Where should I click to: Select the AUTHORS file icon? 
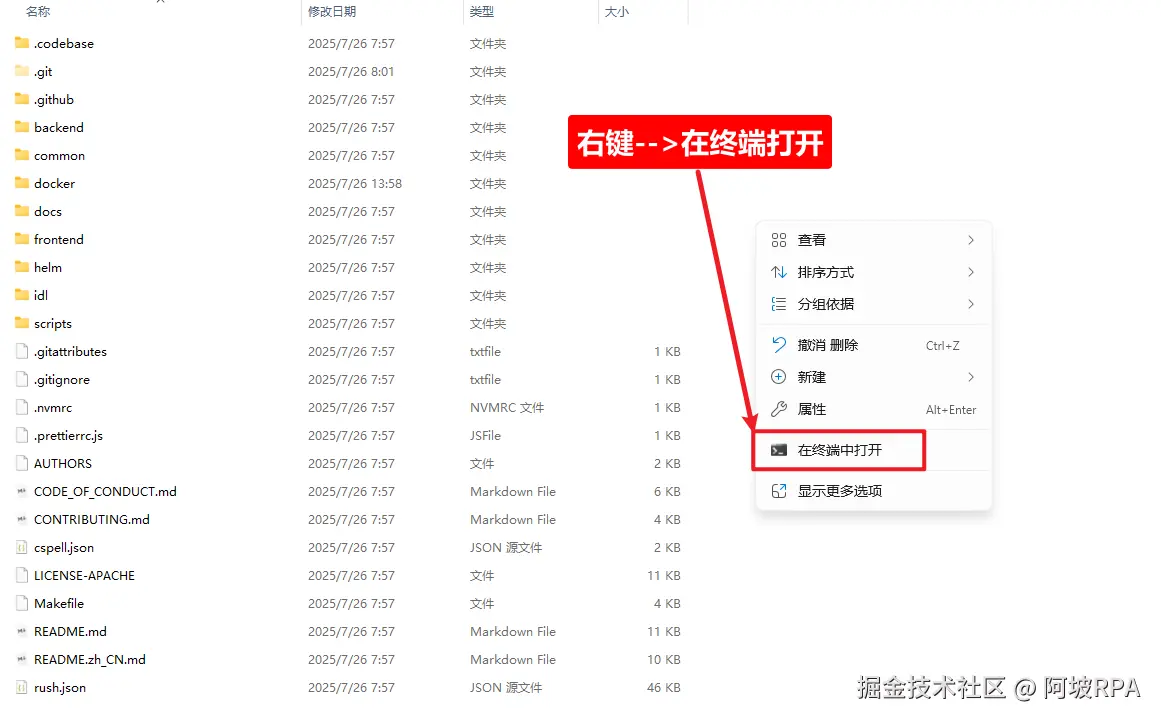point(22,464)
